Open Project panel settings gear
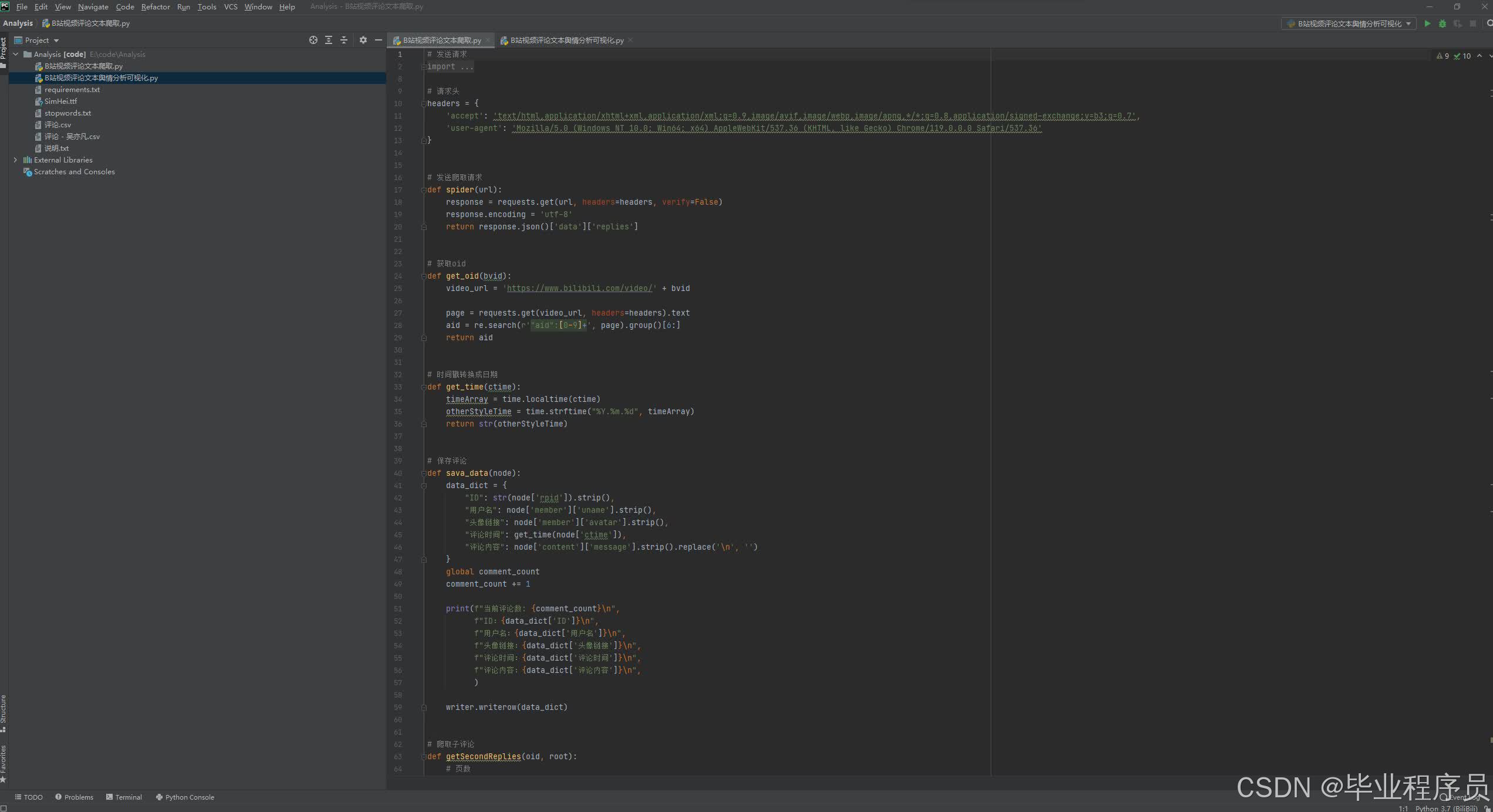Screen dimensions: 1493x812 pos(363,40)
